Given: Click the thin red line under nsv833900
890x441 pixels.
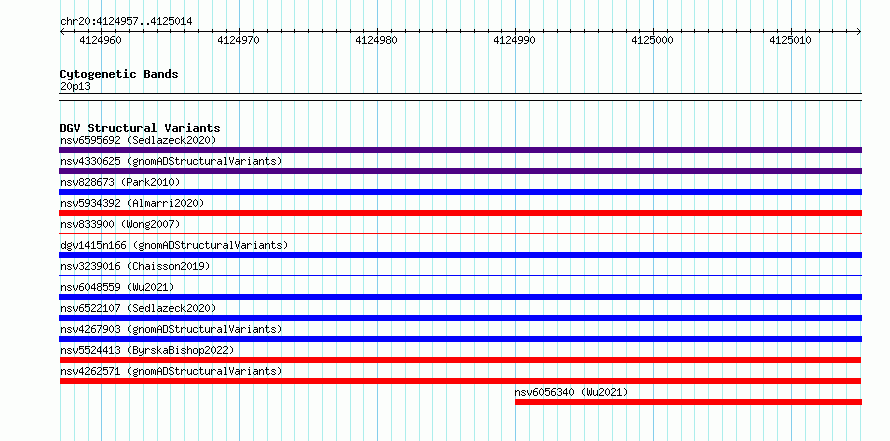Looking at the screenshot, I should tap(460, 233).
